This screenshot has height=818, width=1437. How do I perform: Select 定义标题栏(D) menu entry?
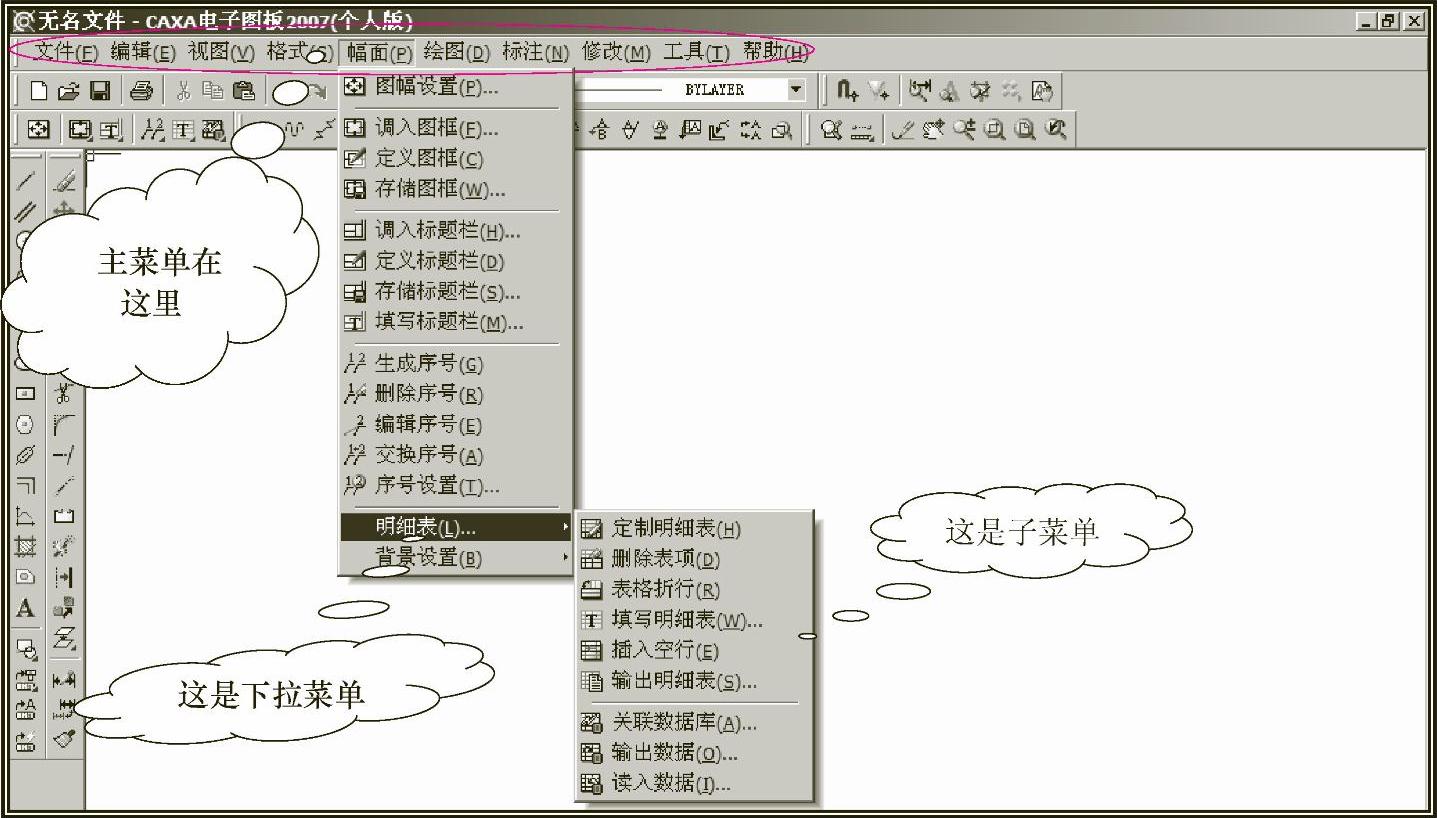click(x=456, y=261)
